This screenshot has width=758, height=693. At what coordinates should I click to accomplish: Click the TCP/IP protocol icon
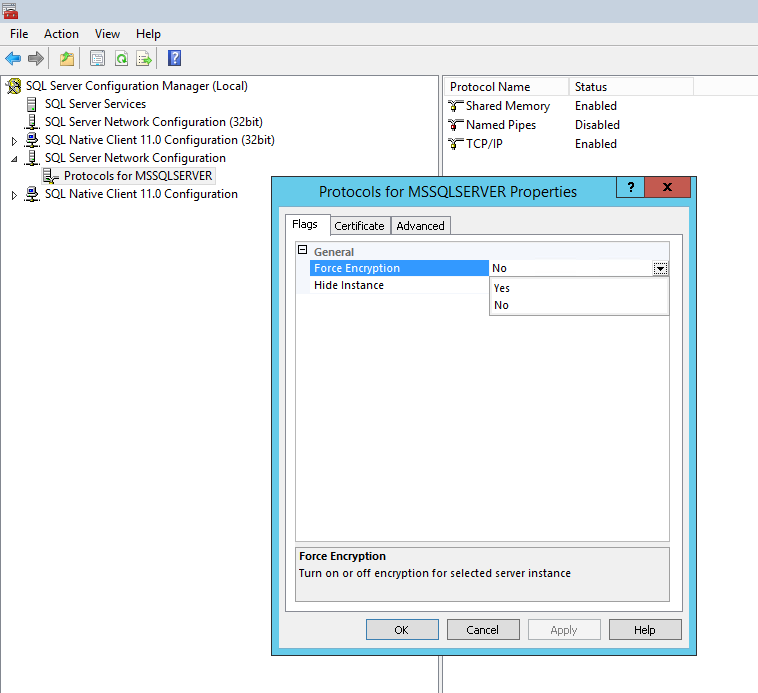click(456, 144)
